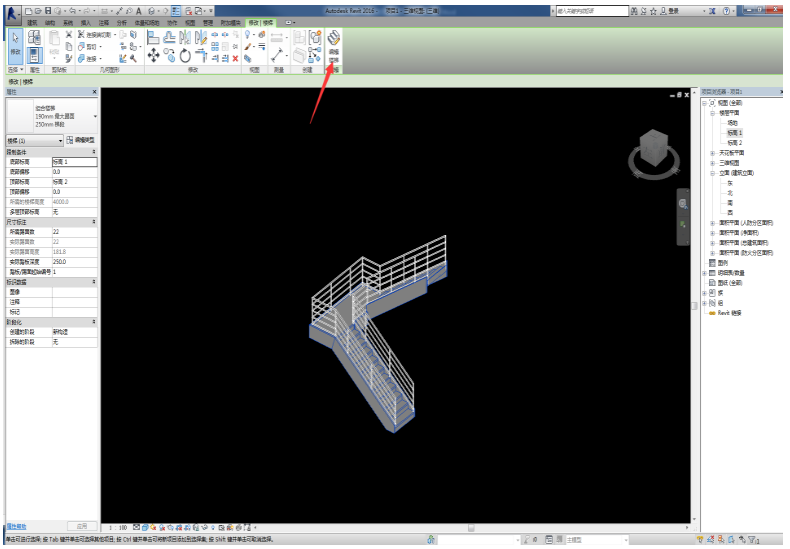Click the red Delete X icon
Viewport: 790px width, 549px height.
click(x=235, y=58)
